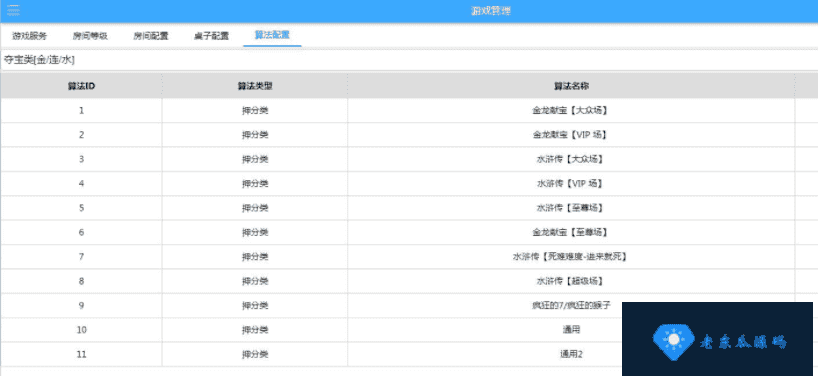Switch to the 游戏服务 tab
This screenshot has height=376, width=818.
30,36
